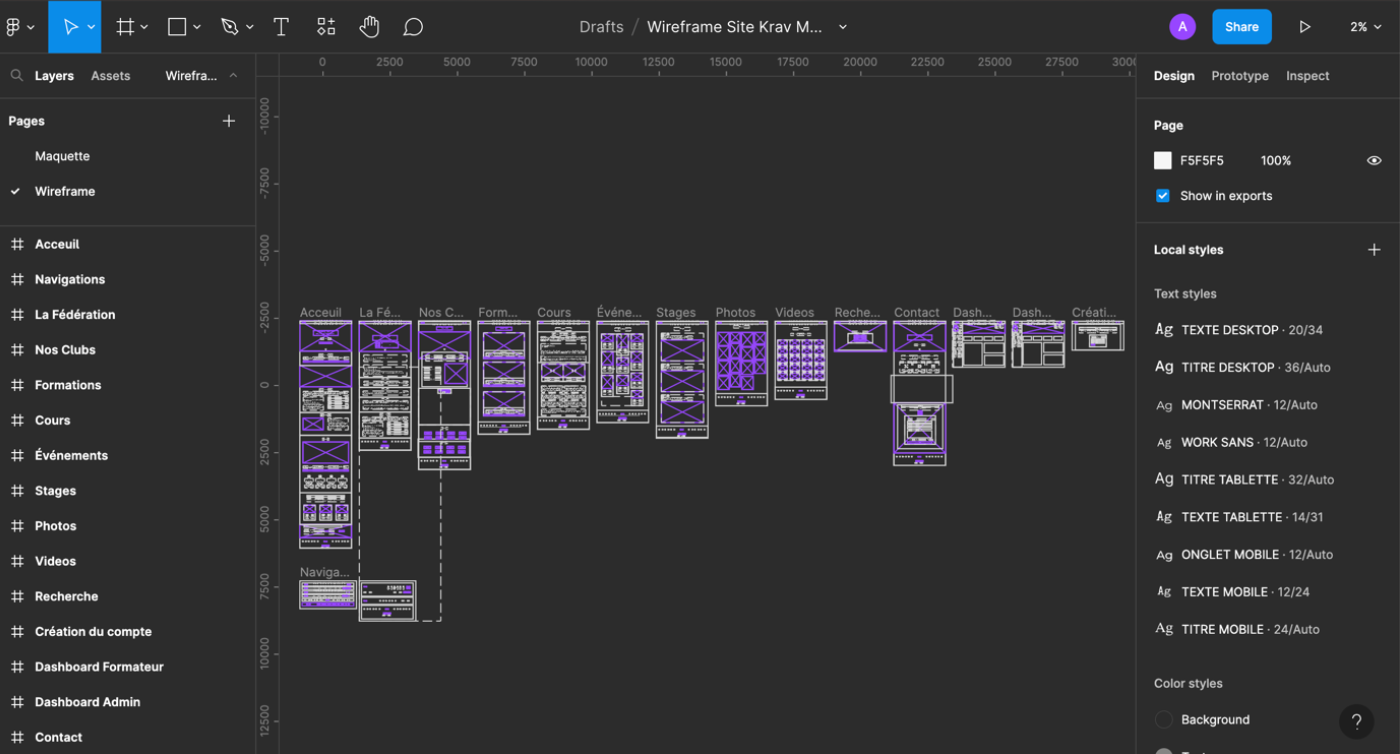Toggle page background visibility eye icon

coord(1374,161)
